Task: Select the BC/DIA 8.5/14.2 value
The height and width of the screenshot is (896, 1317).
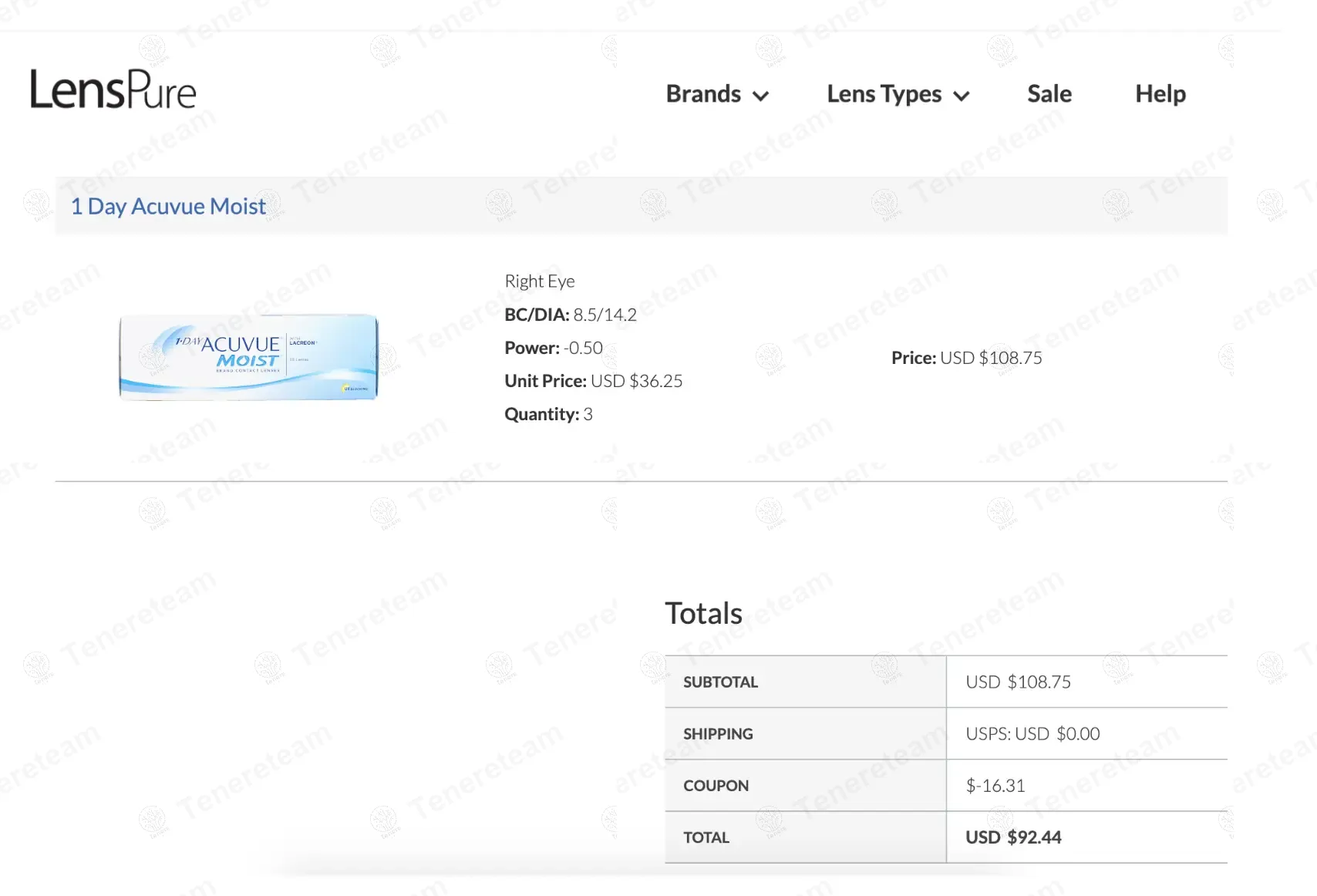Action: (x=605, y=315)
